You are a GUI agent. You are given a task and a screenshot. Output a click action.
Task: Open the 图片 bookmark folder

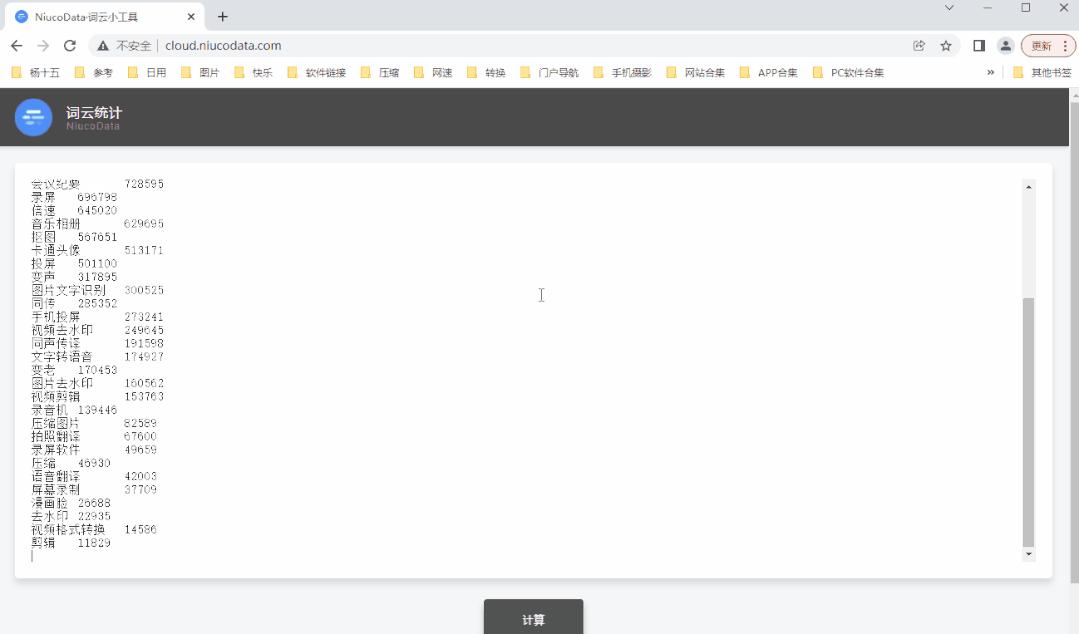(x=200, y=72)
